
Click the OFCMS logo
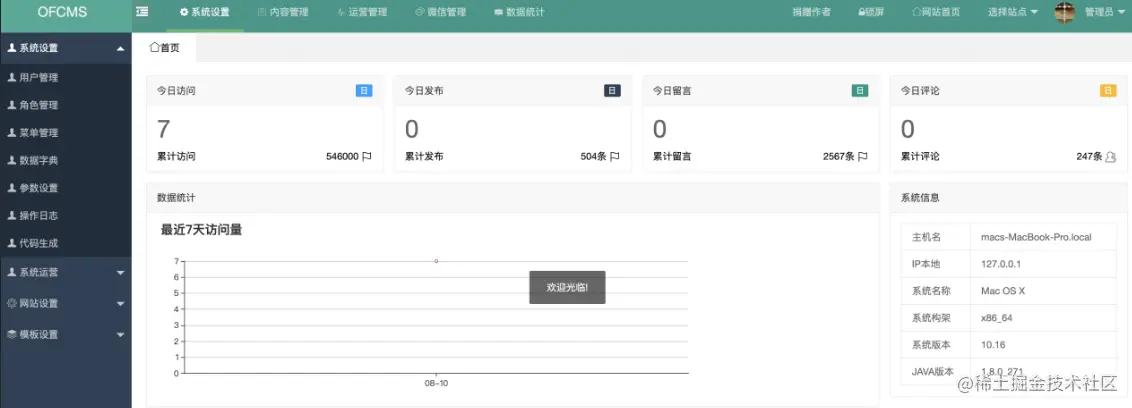pyautogui.click(x=63, y=12)
